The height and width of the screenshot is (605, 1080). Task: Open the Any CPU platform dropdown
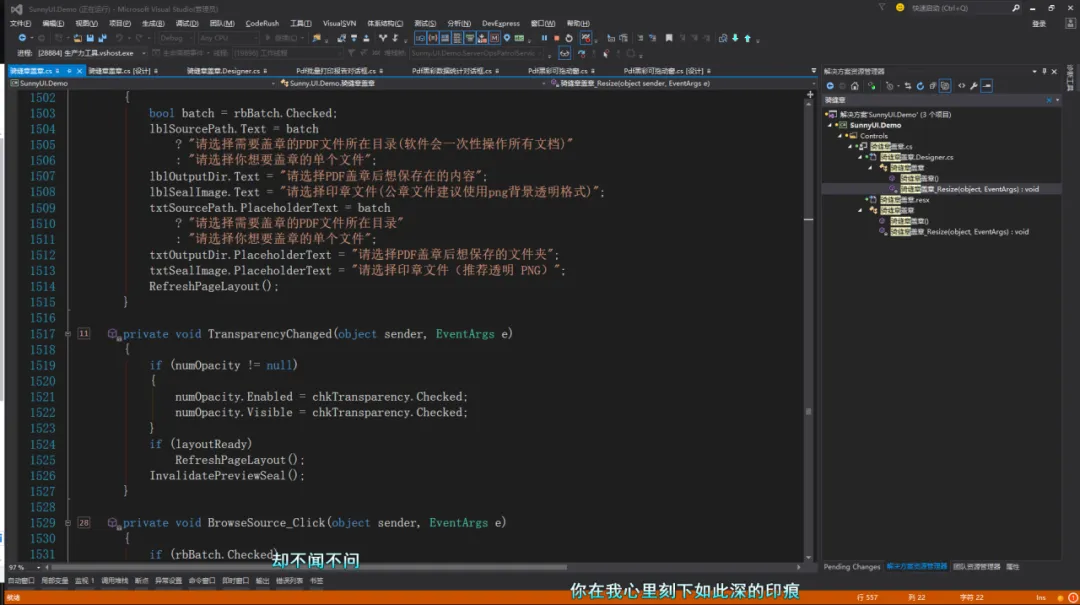(228, 38)
